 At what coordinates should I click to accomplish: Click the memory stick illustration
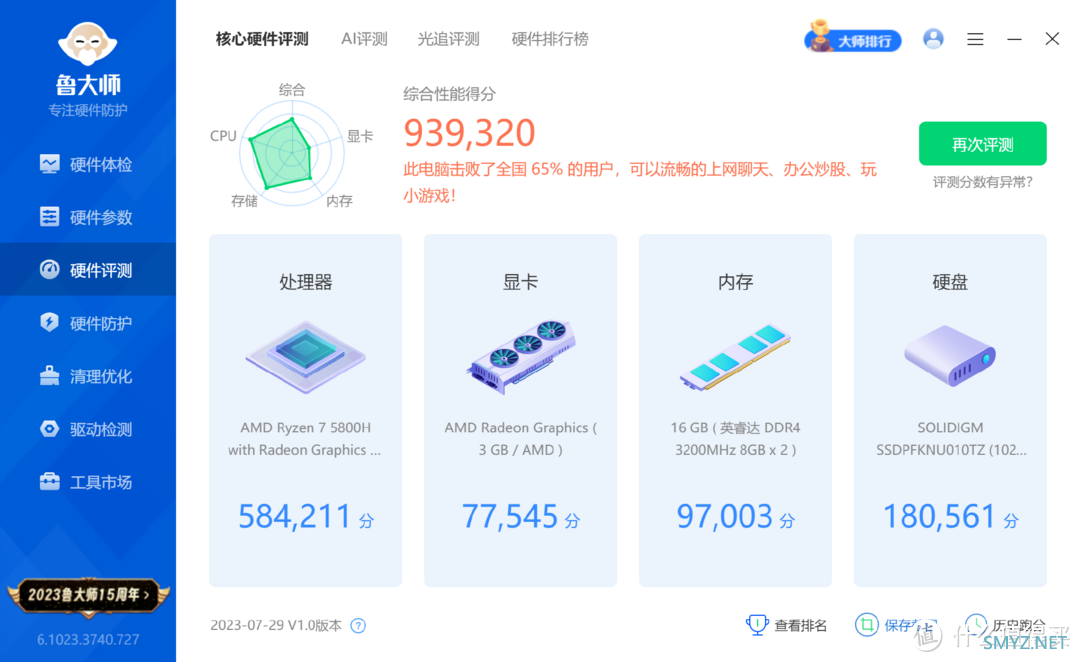(735, 357)
